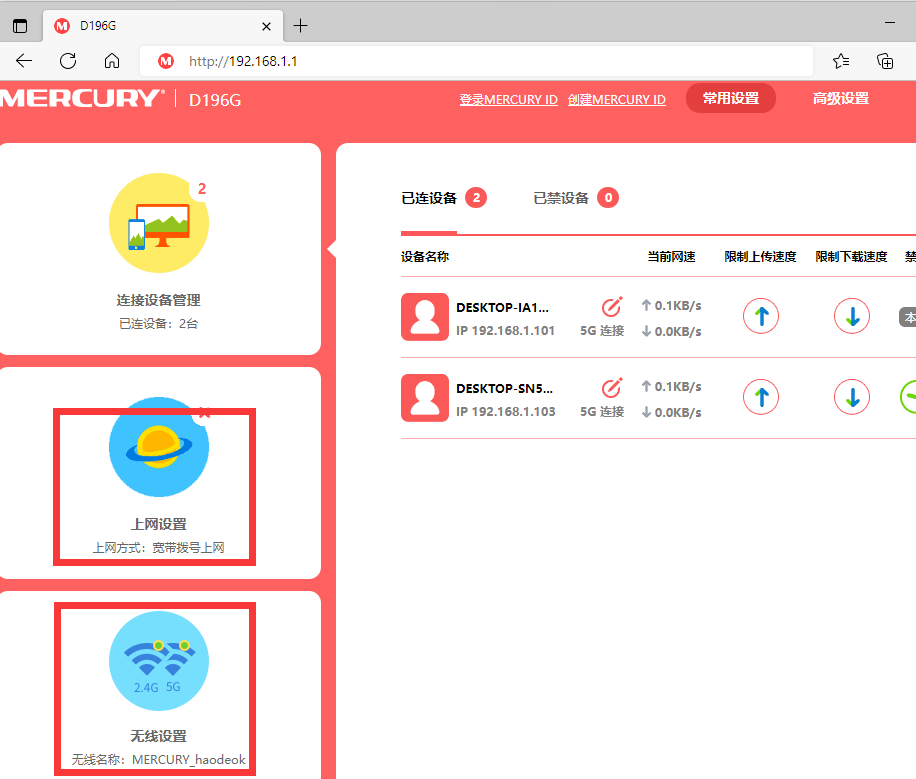This screenshot has height=779, width=916.
Task: Click the 上网设置 label
Action: [159, 524]
